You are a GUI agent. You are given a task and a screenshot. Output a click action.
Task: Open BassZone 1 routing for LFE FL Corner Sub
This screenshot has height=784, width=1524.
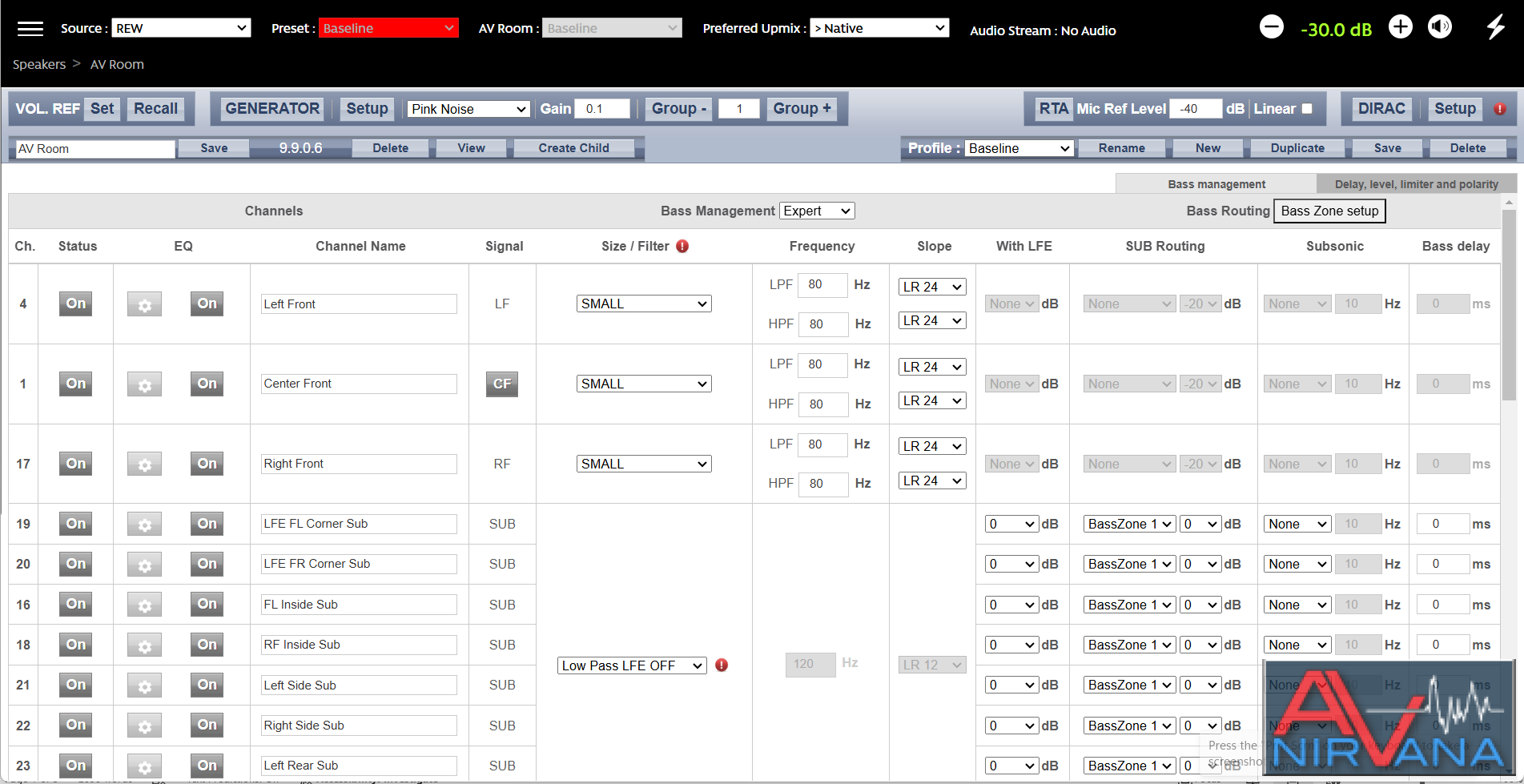click(x=1129, y=524)
